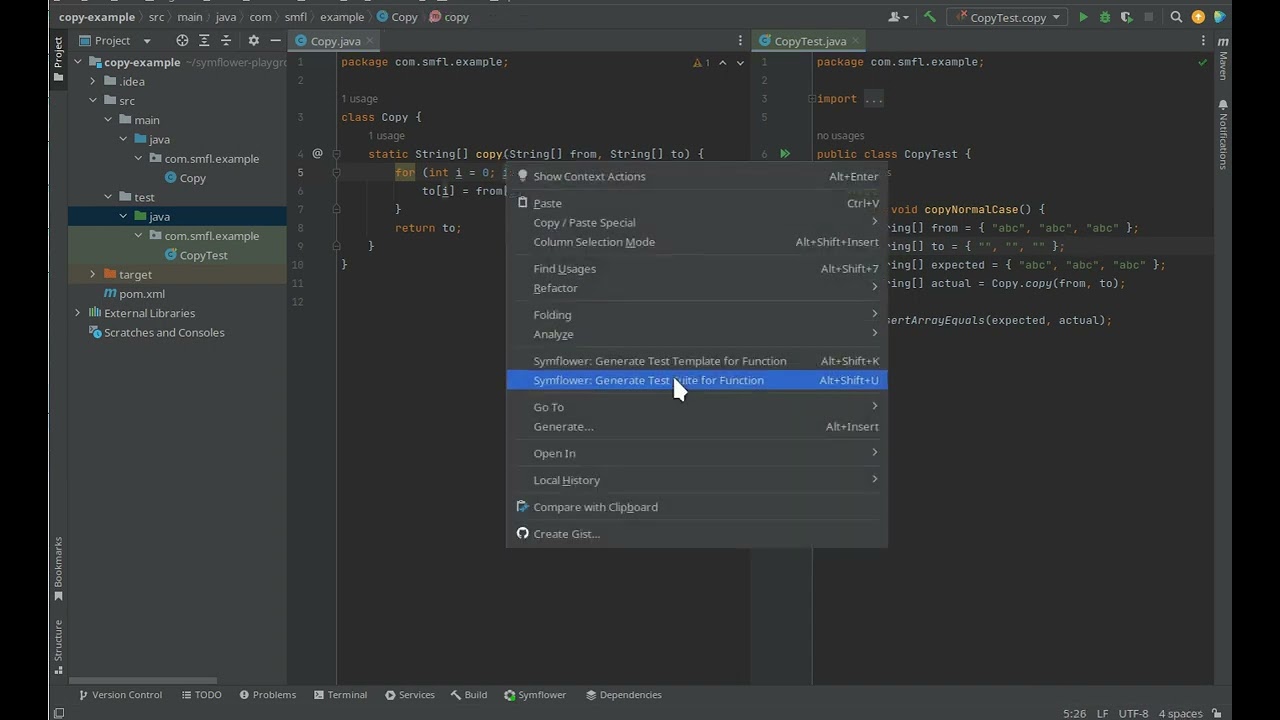Select Create Gist... entry

[x=697, y=534]
